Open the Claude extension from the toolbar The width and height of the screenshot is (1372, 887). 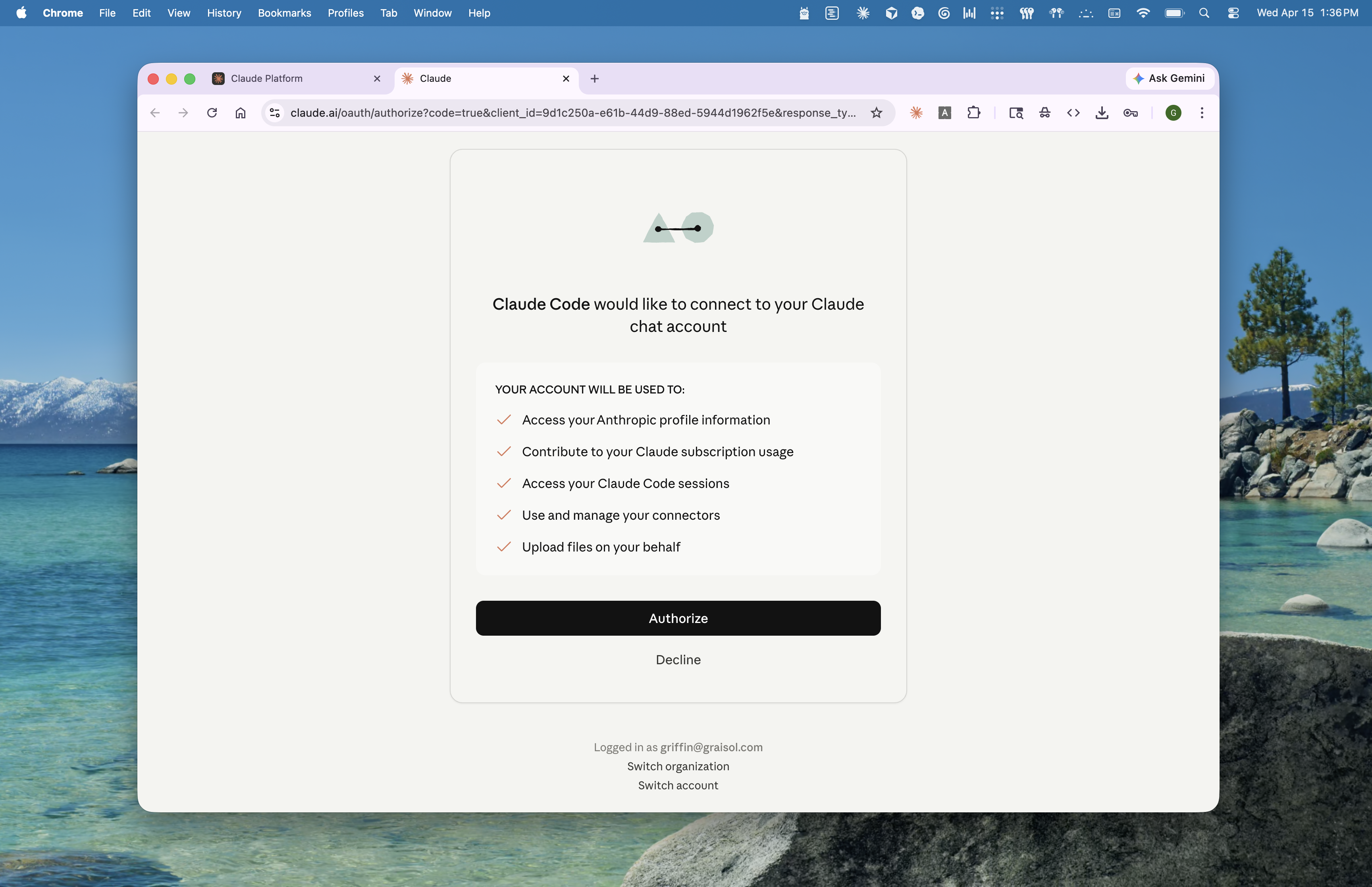[x=916, y=113]
